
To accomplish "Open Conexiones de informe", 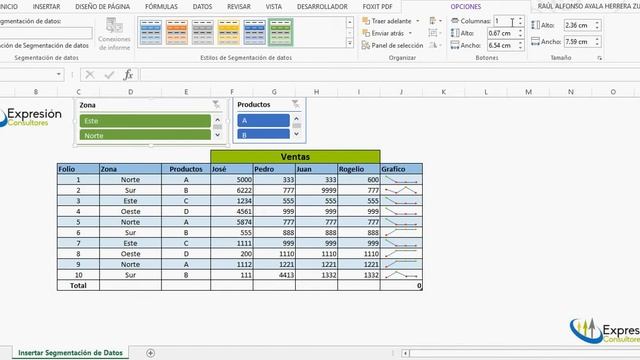I will tap(114, 33).
